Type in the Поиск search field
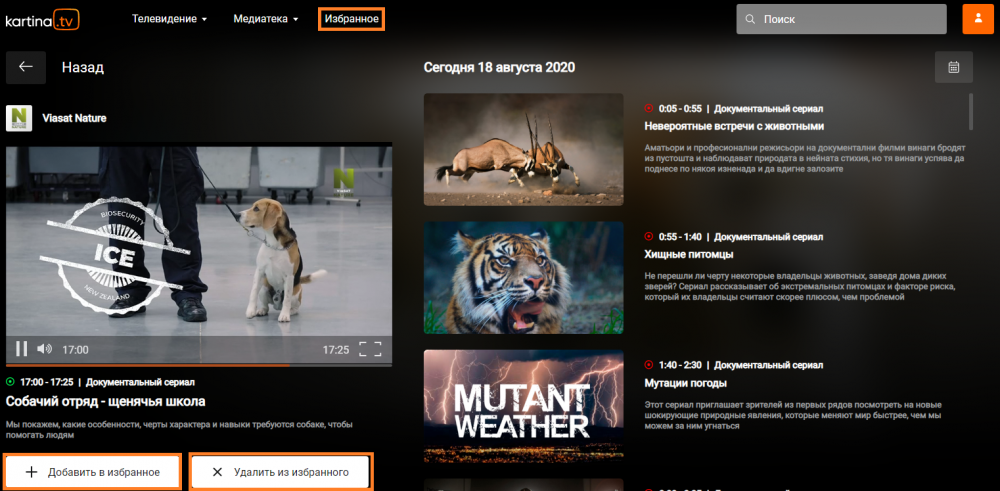 (850, 19)
